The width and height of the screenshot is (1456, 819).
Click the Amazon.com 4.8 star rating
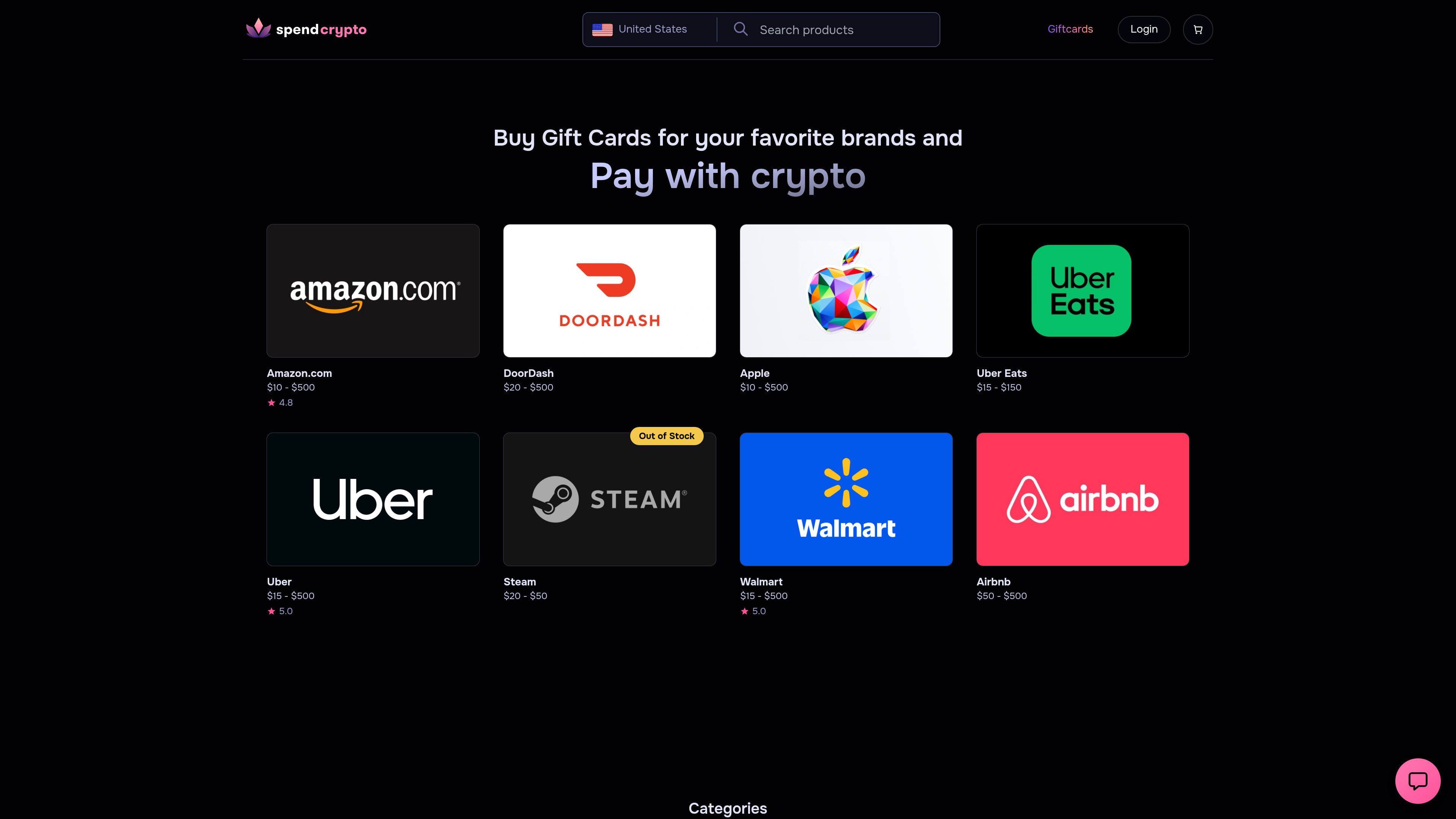pos(280,402)
